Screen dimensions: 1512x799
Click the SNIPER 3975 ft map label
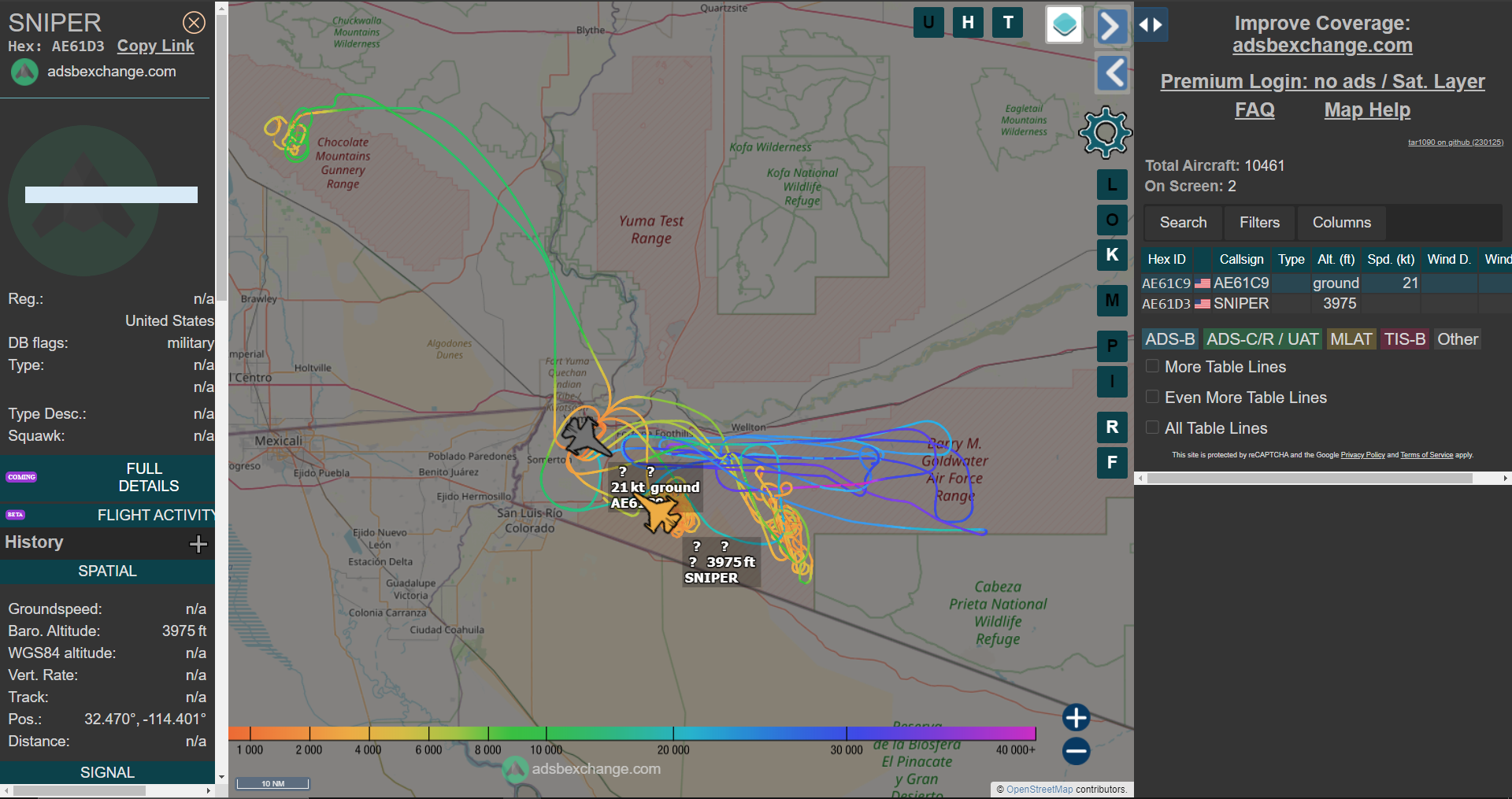point(721,562)
